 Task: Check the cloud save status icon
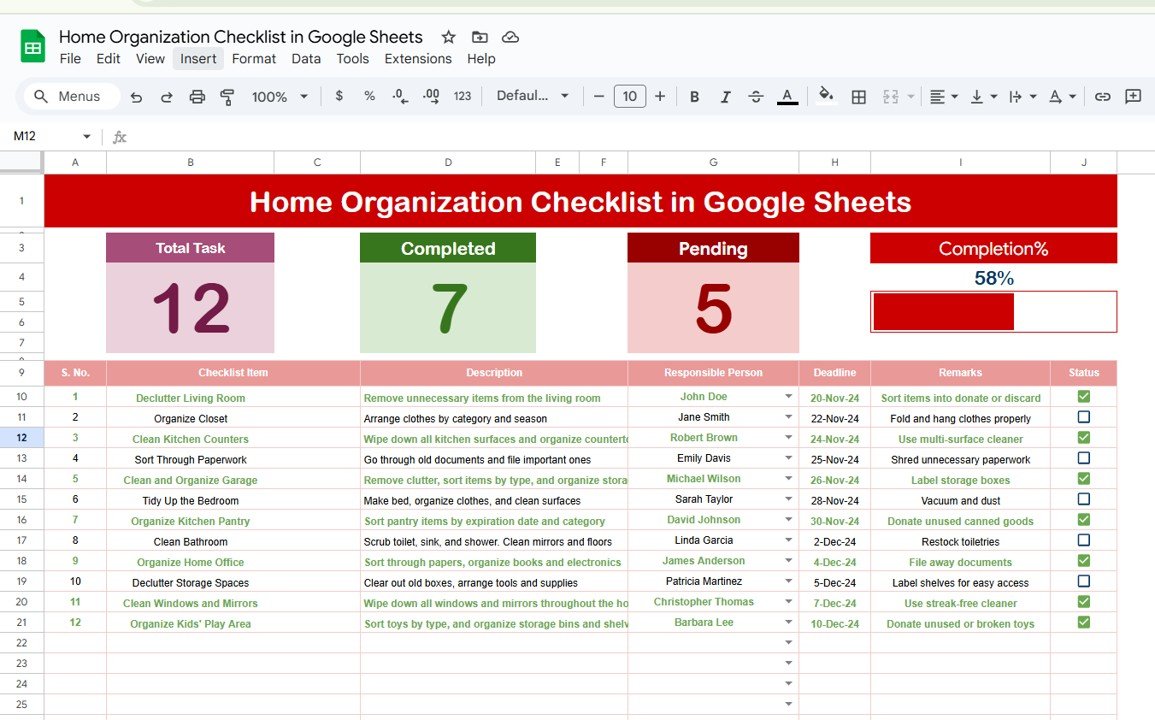point(510,37)
